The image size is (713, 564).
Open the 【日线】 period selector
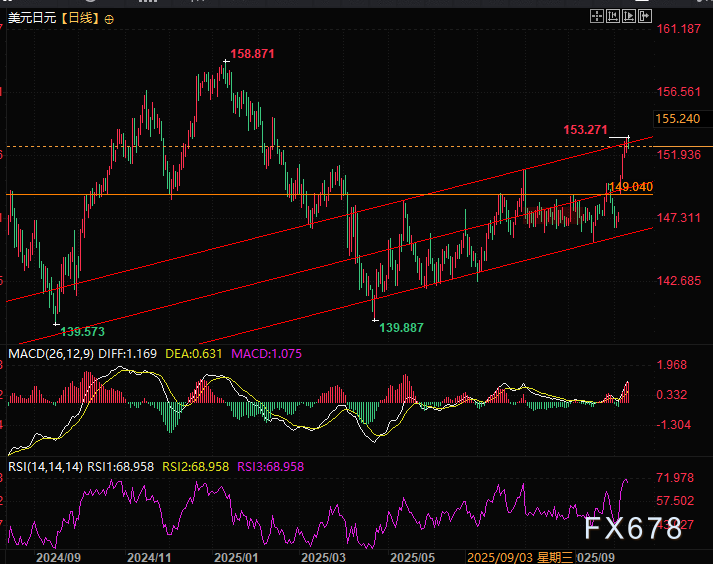pyautogui.click(x=79, y=19)
